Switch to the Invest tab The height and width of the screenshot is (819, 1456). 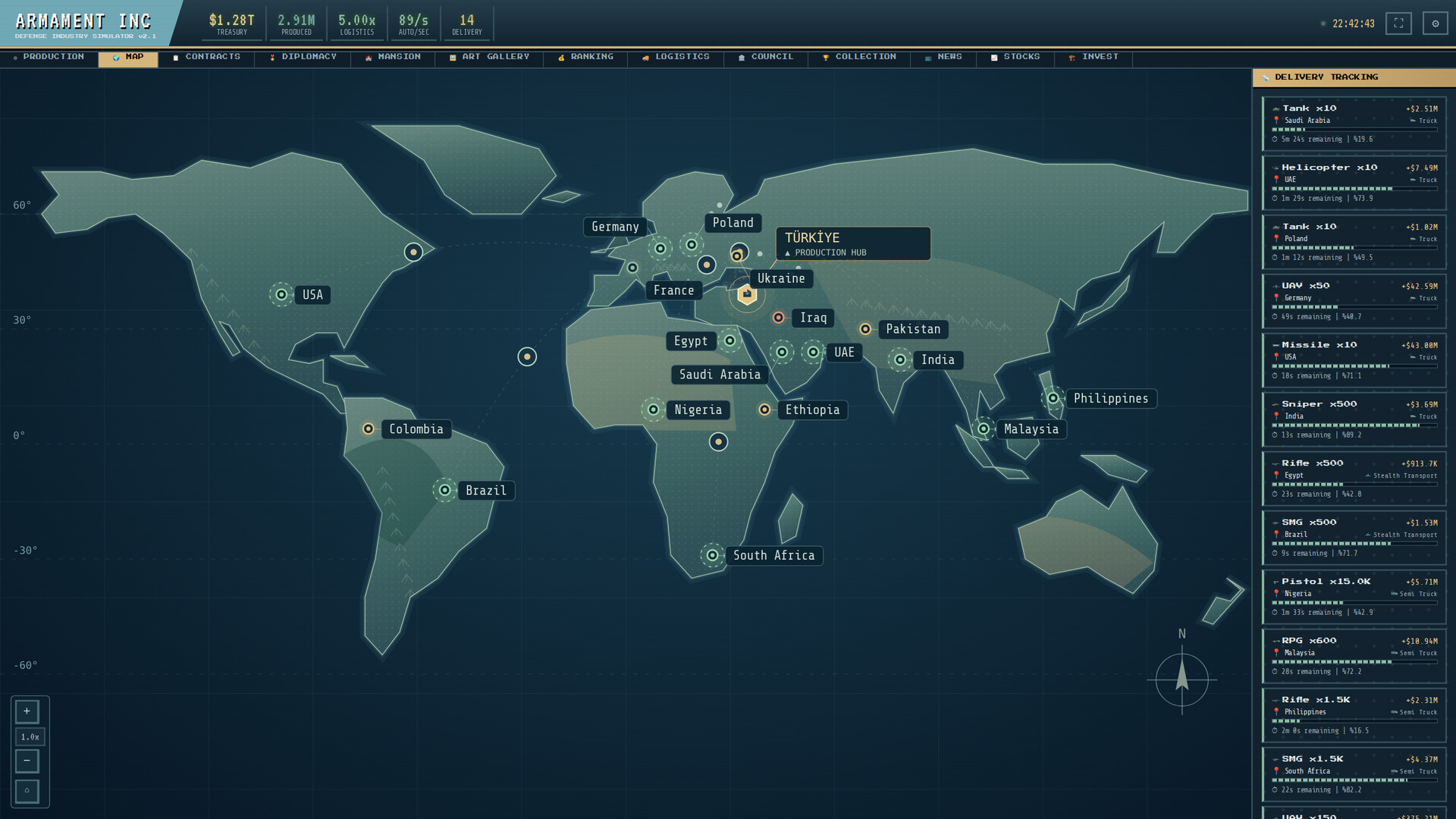pos(1094,57)
